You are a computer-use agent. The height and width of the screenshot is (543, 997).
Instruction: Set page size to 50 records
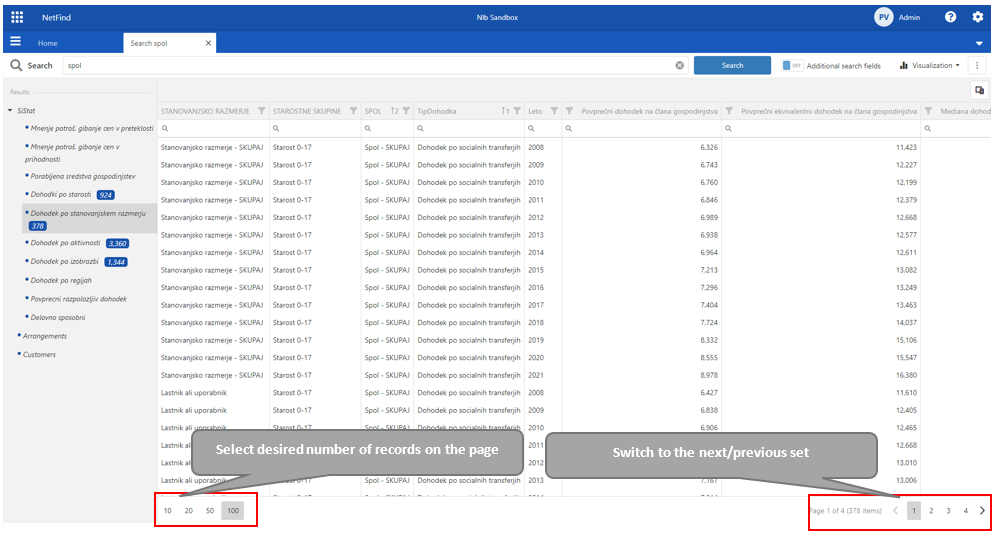coord(210,510)
